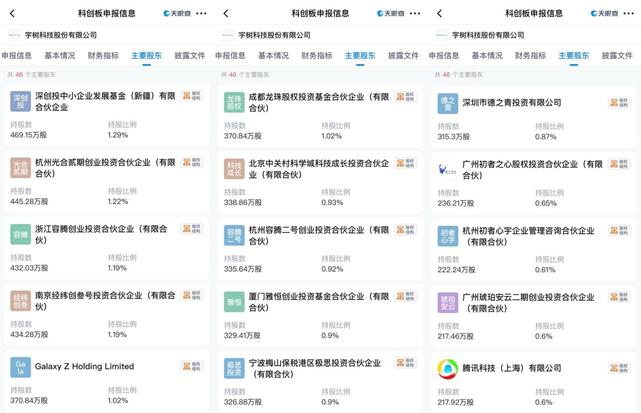Image resolution: width=641 pixels, height=413 pixels.
Task: Open the three-dot more menu in right screen
Action: tap(629, 13)
